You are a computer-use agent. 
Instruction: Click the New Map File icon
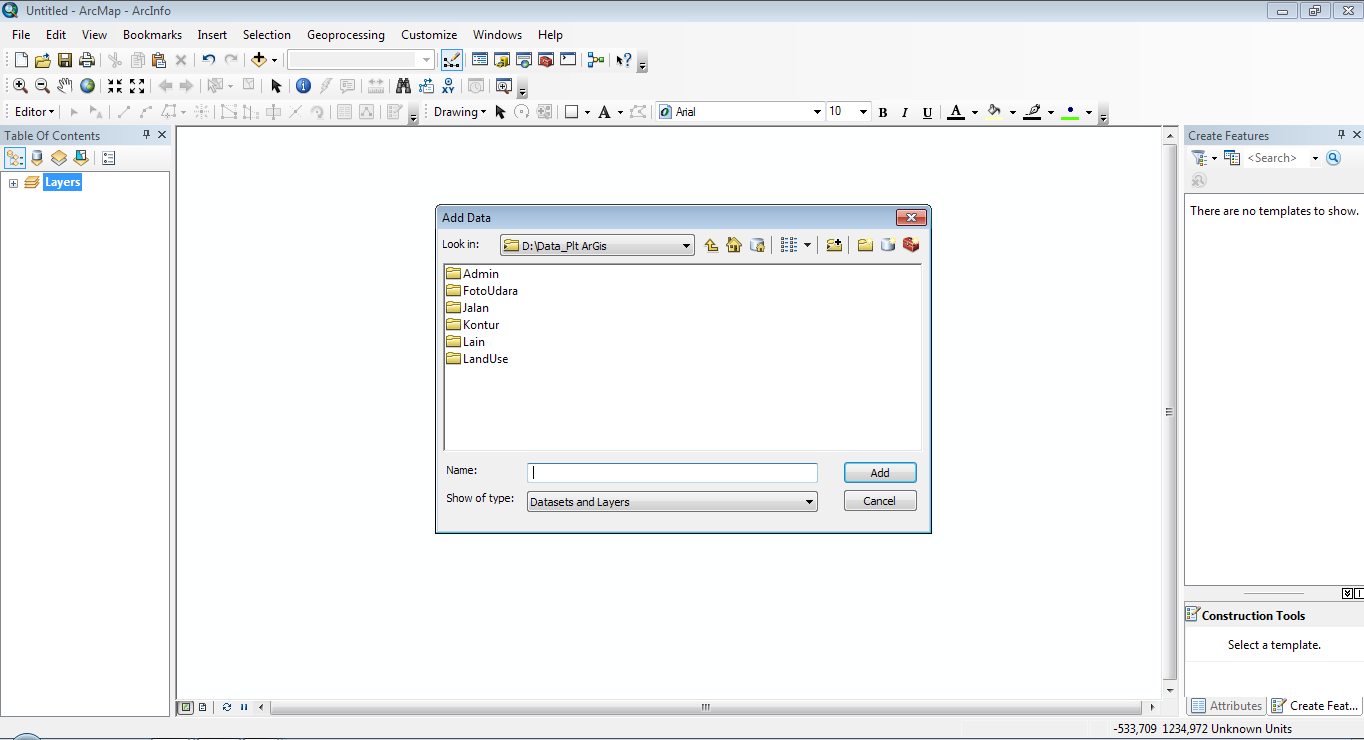21,60
